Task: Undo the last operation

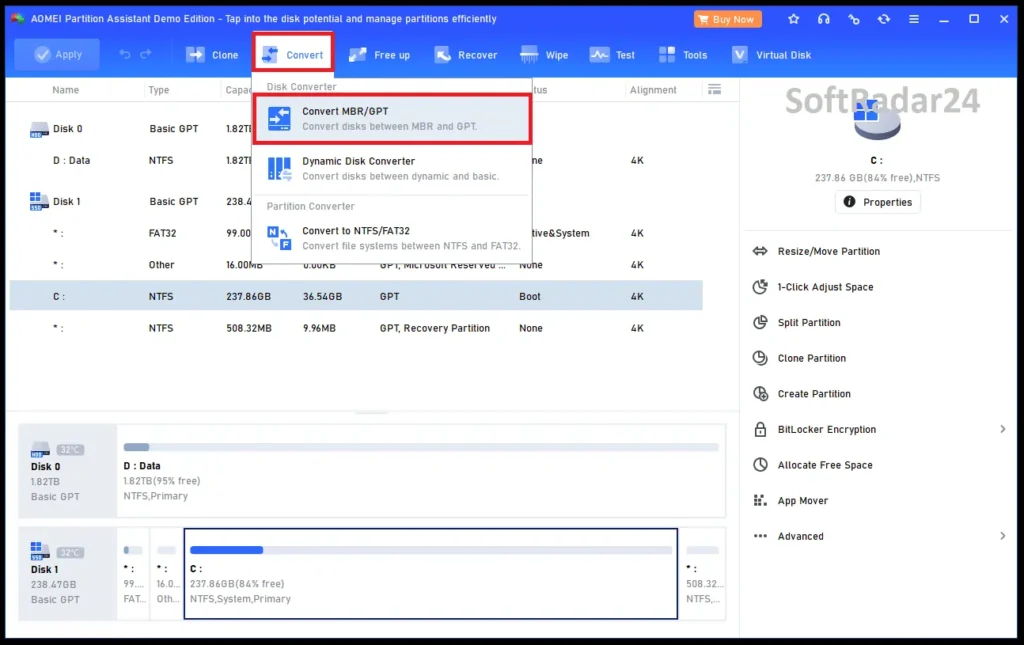Action: click(x=125, y=55)
